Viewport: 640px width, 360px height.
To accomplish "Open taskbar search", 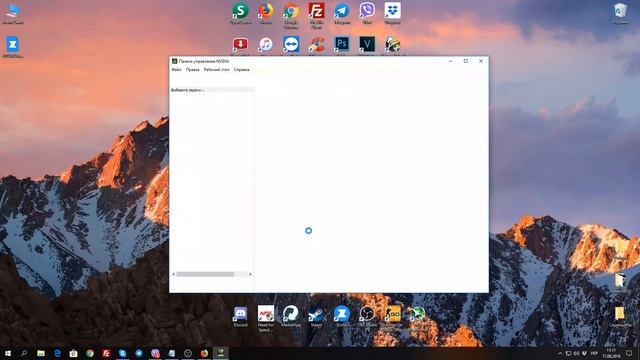I will pos(24,353).
